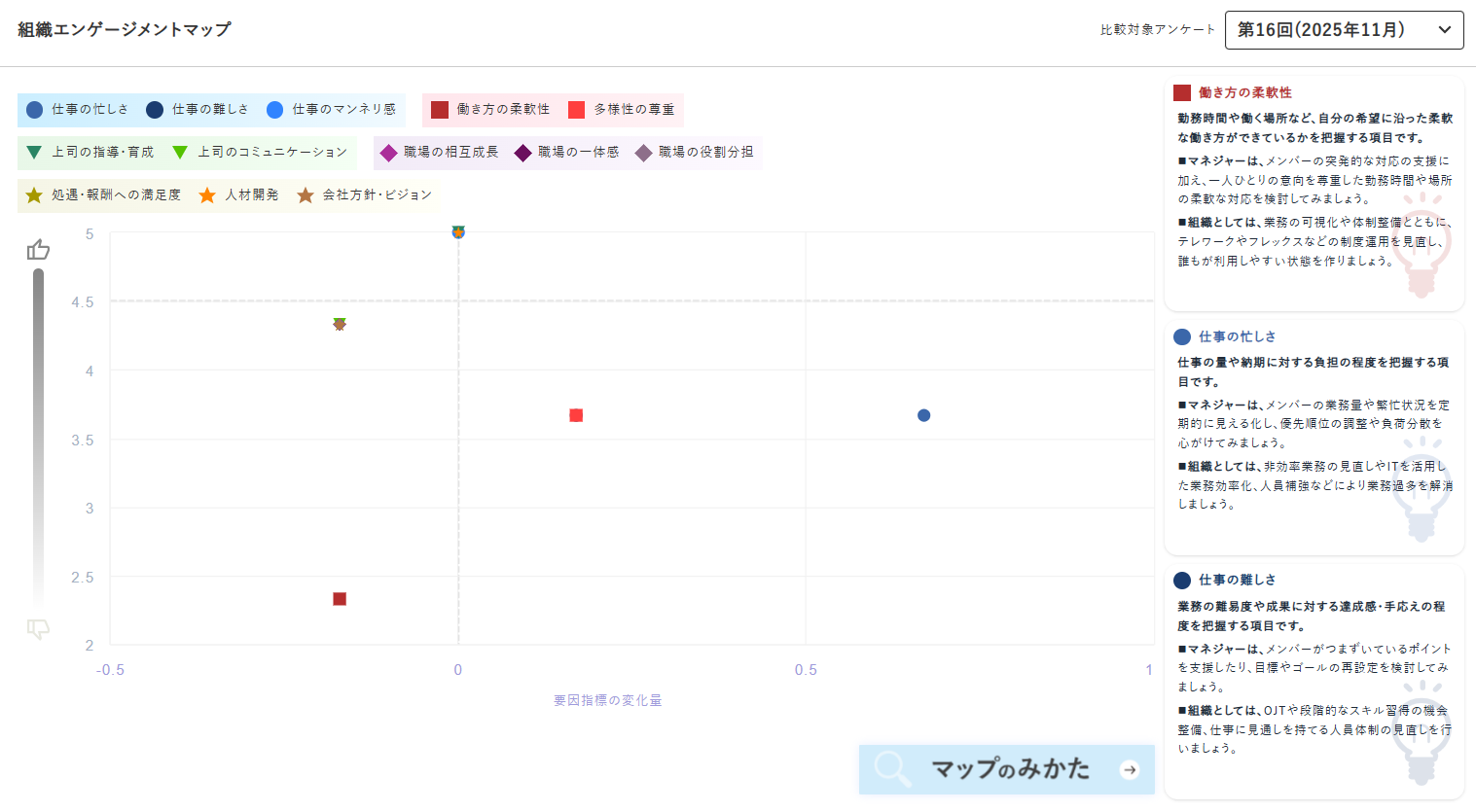1476x812 pixels.
Task: Click the star marker at value 5
Action: [x=458, y=231]
